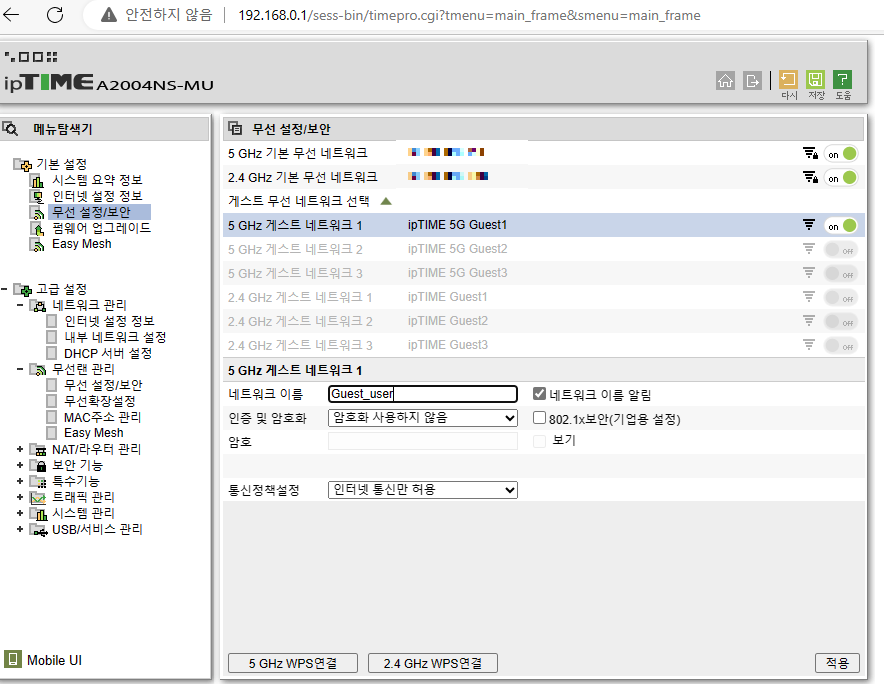Uncheck the 네트워크 이름 알림 checkbox
This screenshot has width=884, height=684.
pos(538,393)
